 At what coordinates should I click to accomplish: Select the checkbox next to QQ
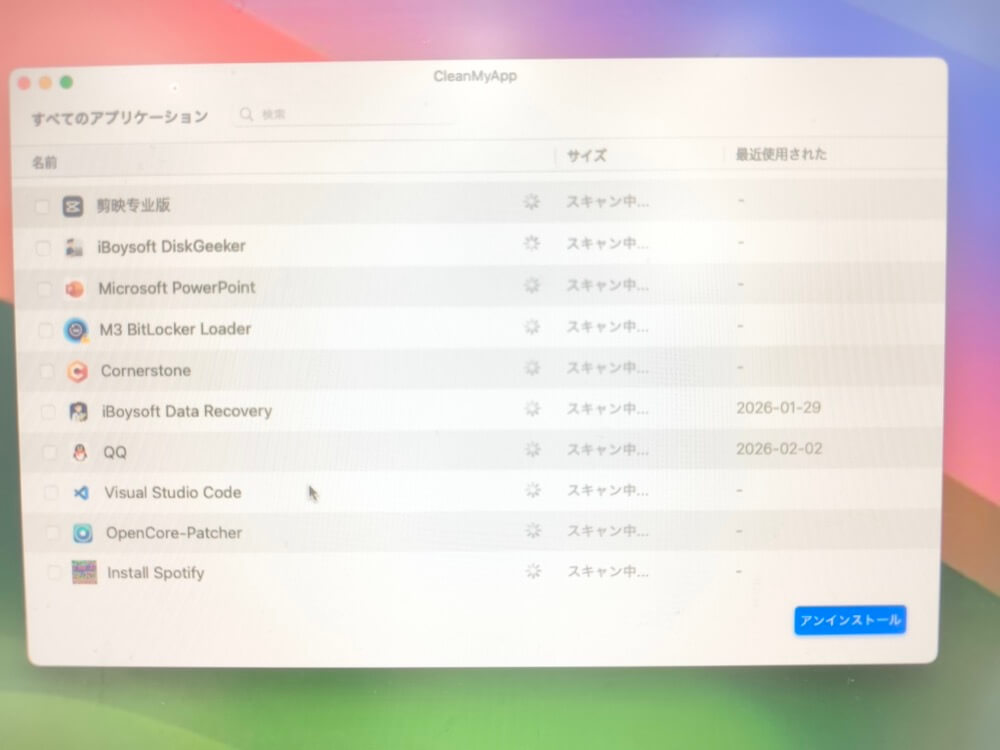coord(50,453)
